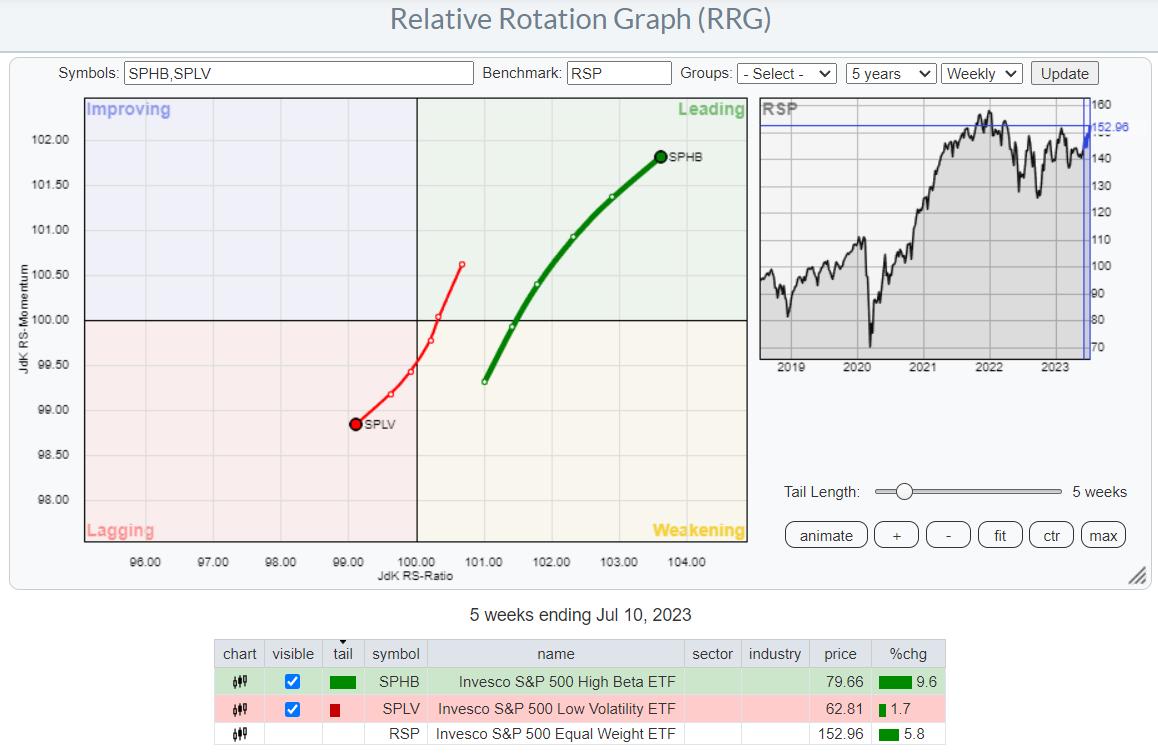The image size is (1158, 756).
Task: Sort table by symbol column header
Action: 396,654
